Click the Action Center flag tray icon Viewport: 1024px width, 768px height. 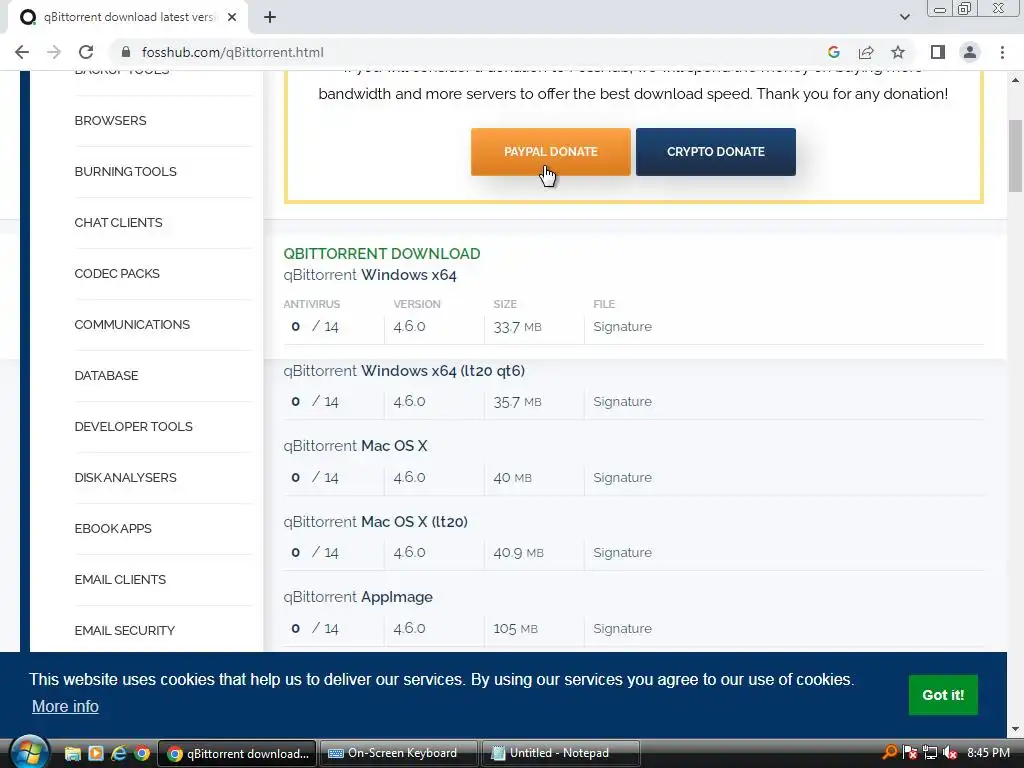pyautogui.click(x=910, y=753)
